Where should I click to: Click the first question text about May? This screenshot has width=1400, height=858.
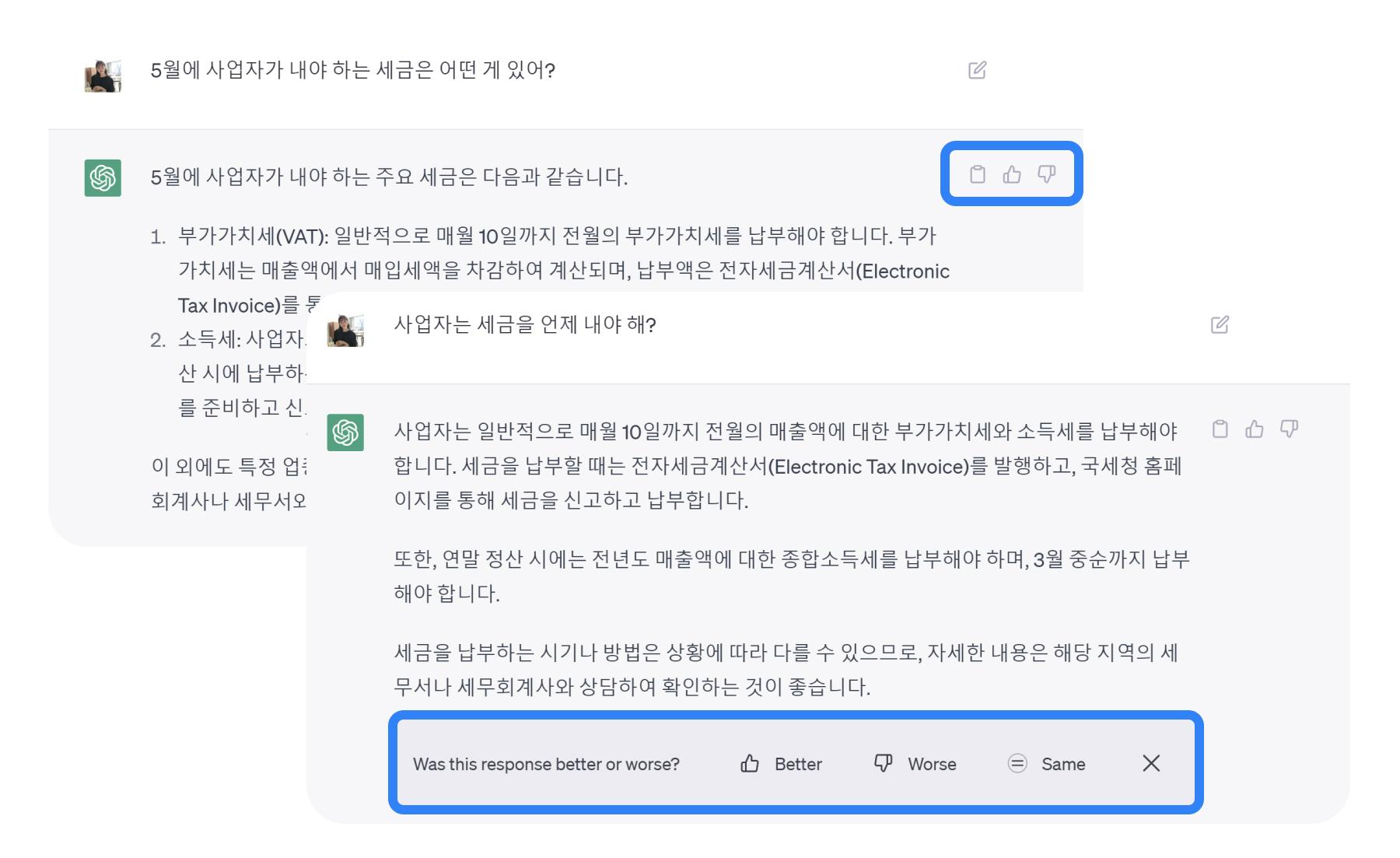click(x=352, y=71)
